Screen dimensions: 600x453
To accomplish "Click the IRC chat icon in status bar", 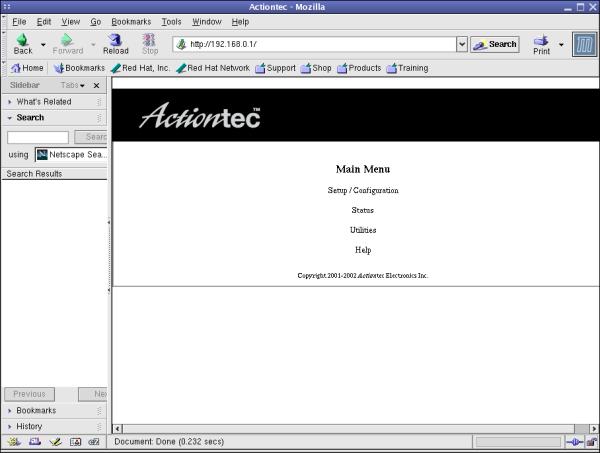I will (94, 442).
